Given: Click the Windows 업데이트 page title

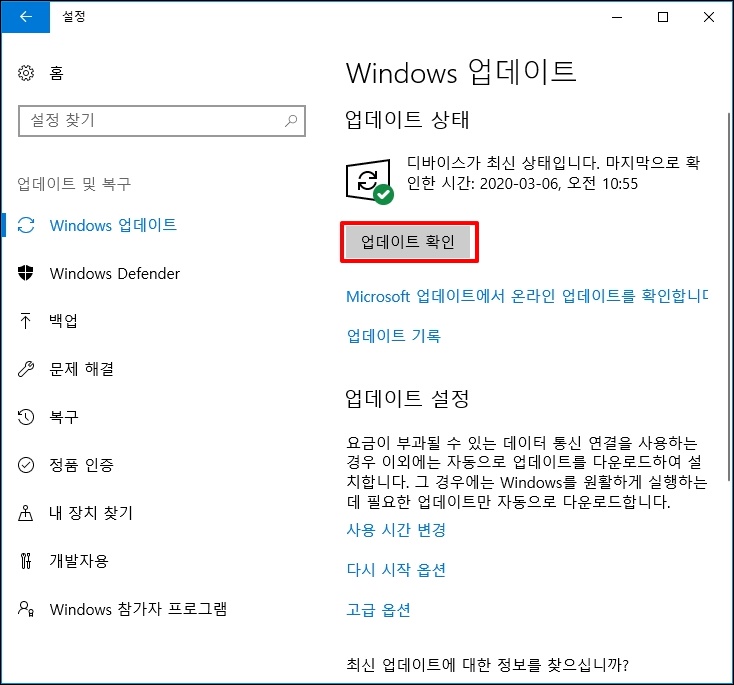Looking at the screenshot, I should [461, 73].
